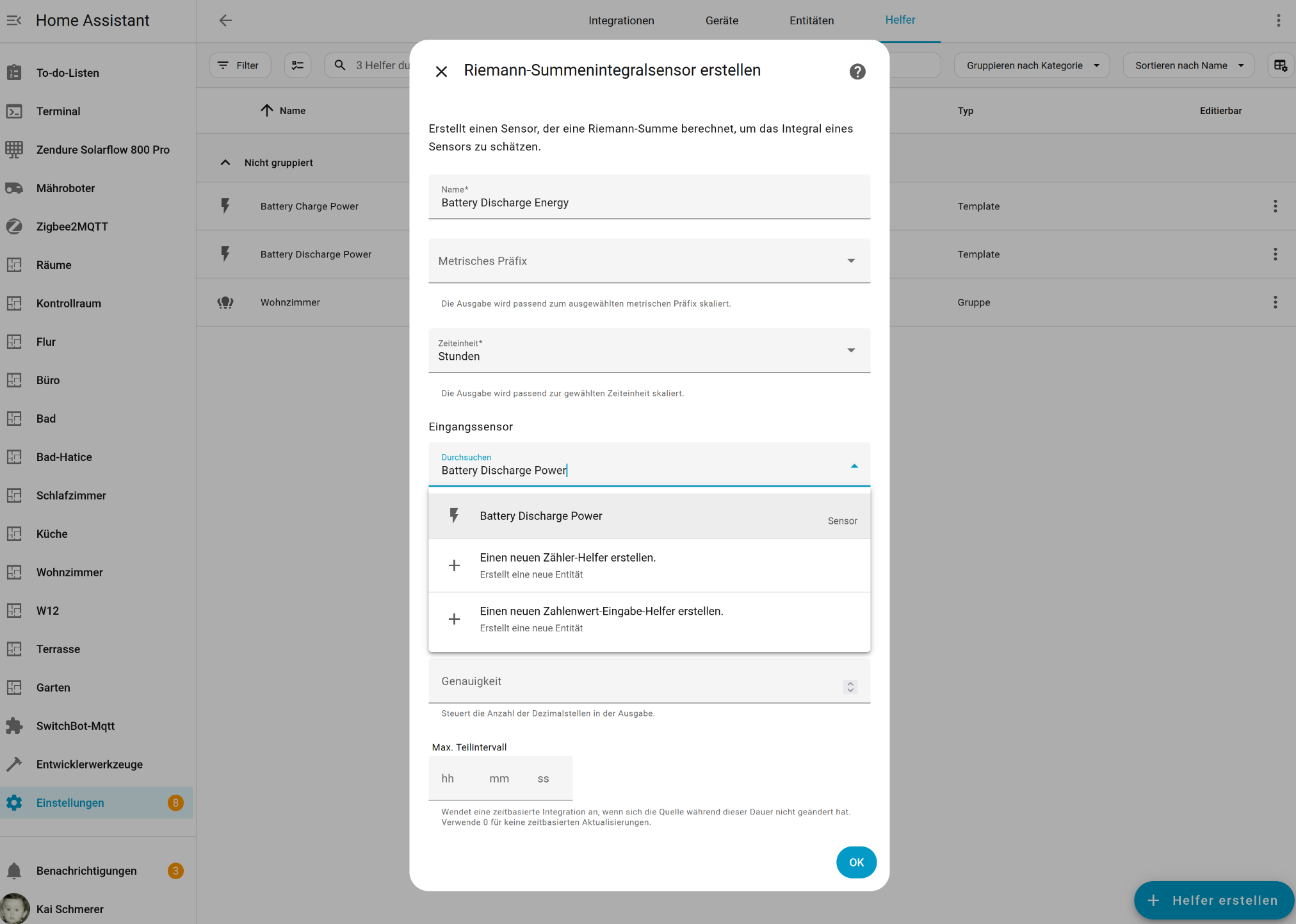1296x924 pixels.
Task: Close the Riemann sensor dialog
Action: tap(441, 72)
